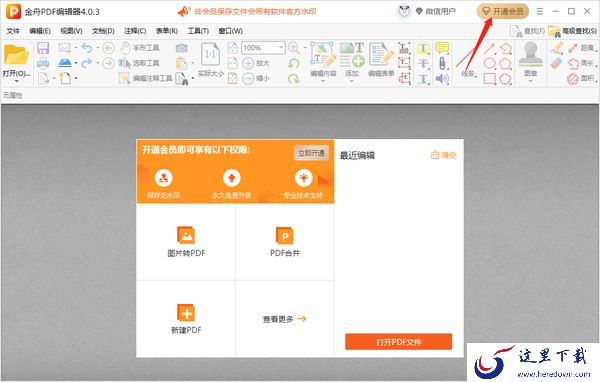This screenshot has width=600, height=382.
Task: Click the 查看更多 link with the arrow
Action: click(284, 319)
